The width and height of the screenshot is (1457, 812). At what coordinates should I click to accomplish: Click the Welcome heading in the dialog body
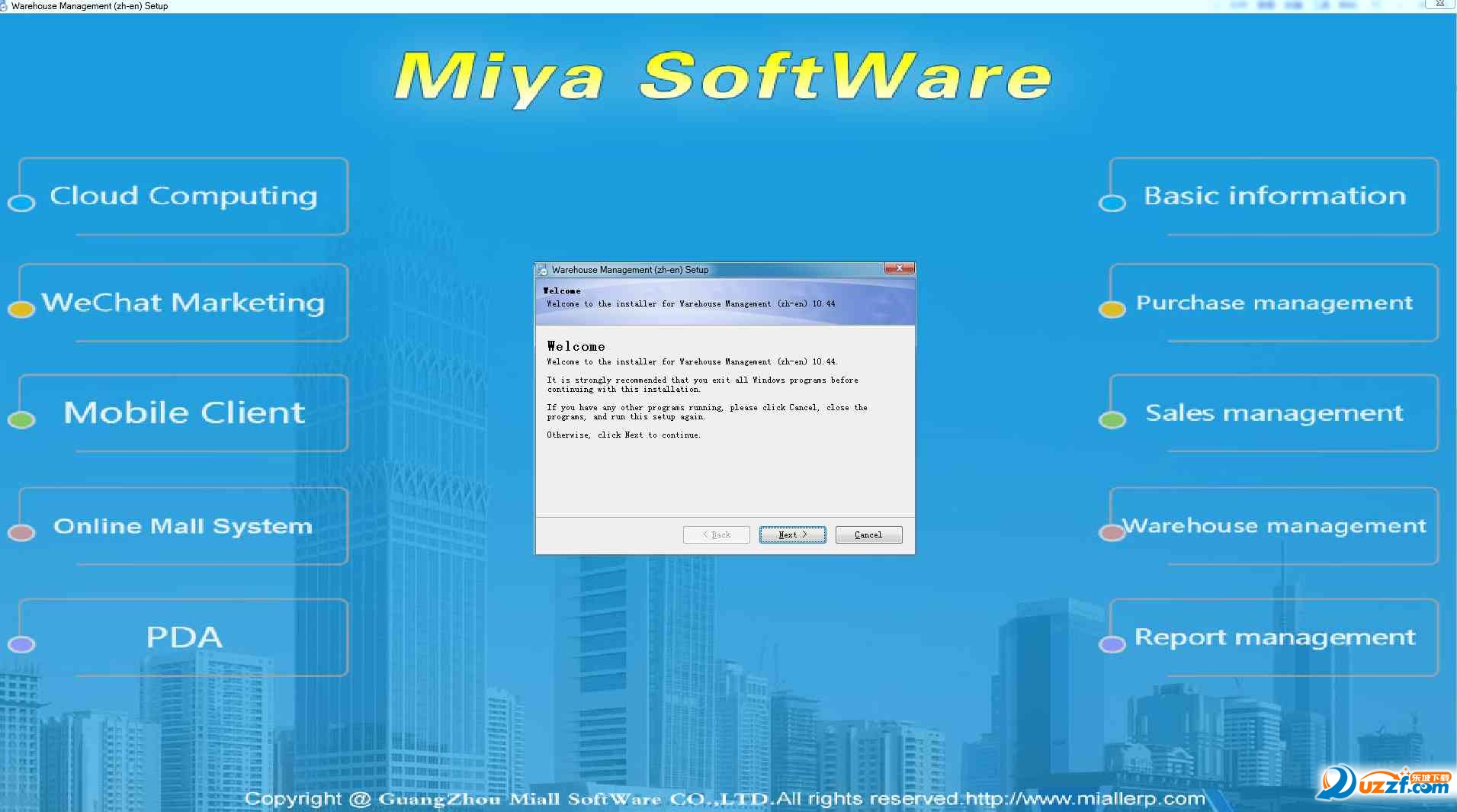[576, 346]
